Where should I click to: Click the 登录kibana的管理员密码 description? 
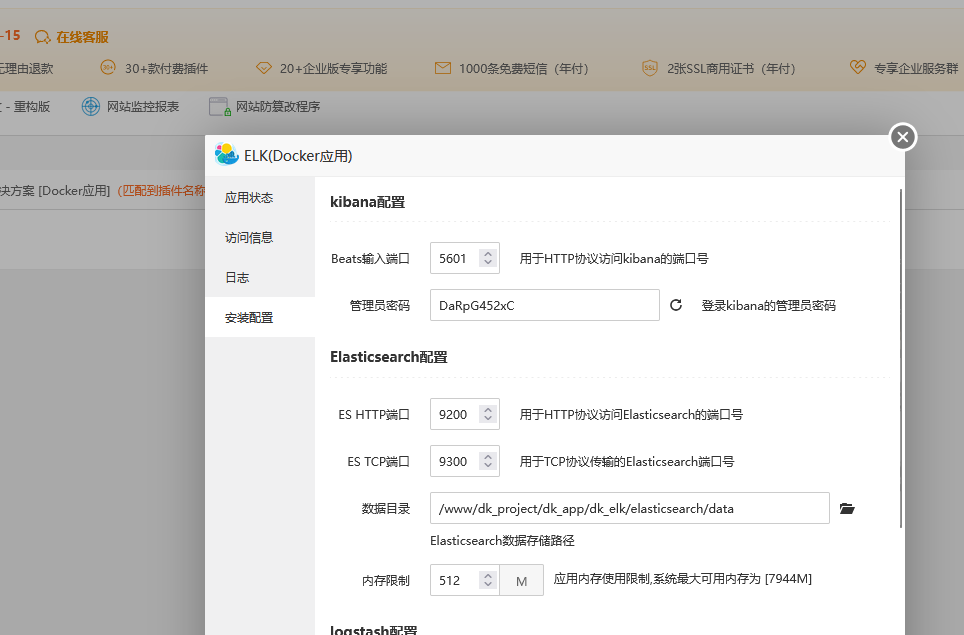tap(768, 306)
